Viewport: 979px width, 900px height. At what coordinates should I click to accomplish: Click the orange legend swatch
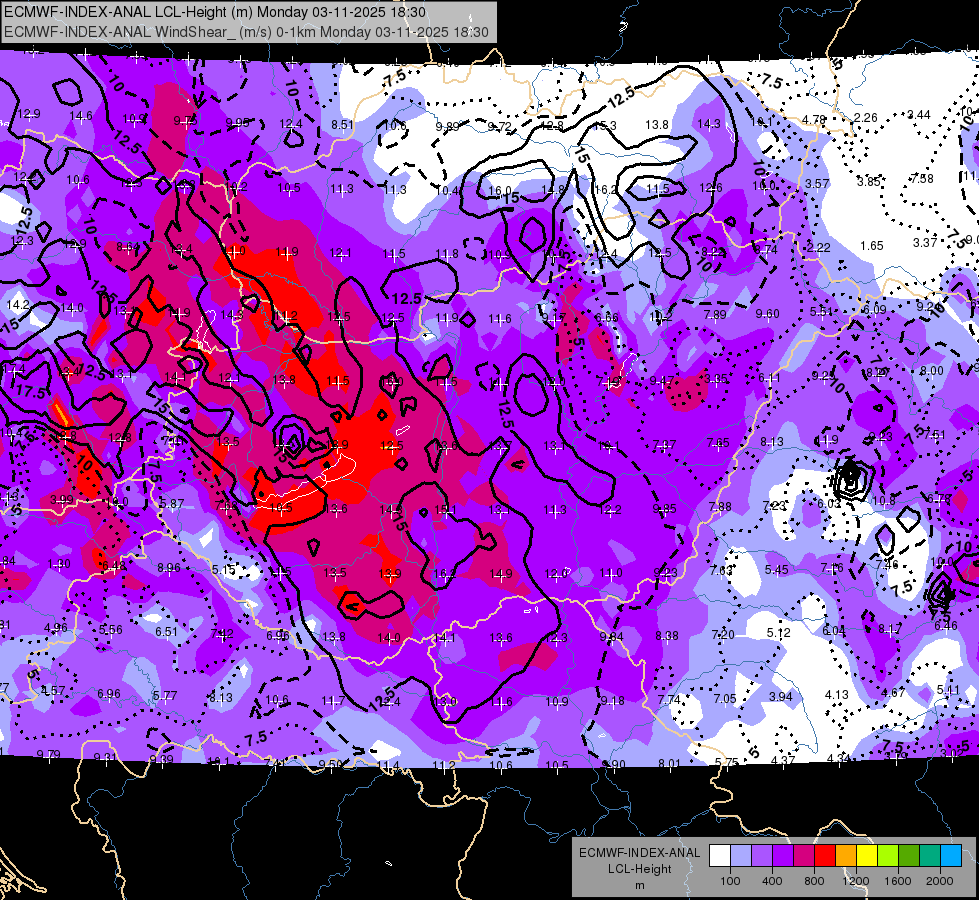point(846,856)
